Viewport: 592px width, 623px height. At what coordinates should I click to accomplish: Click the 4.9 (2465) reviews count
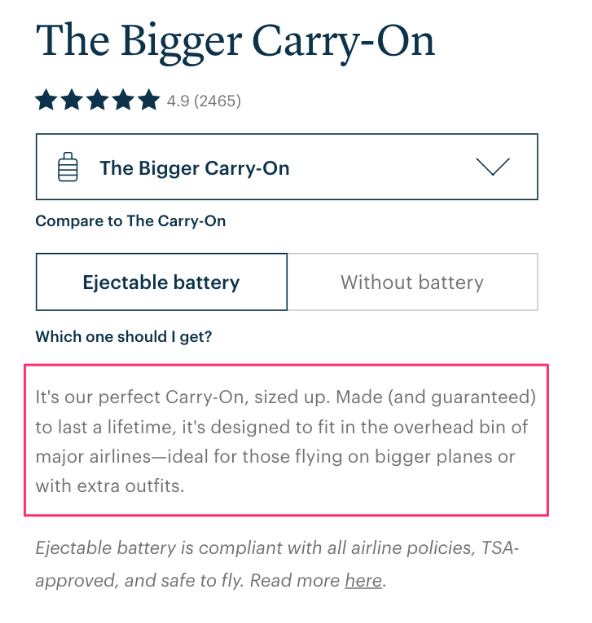pos(204,101)
